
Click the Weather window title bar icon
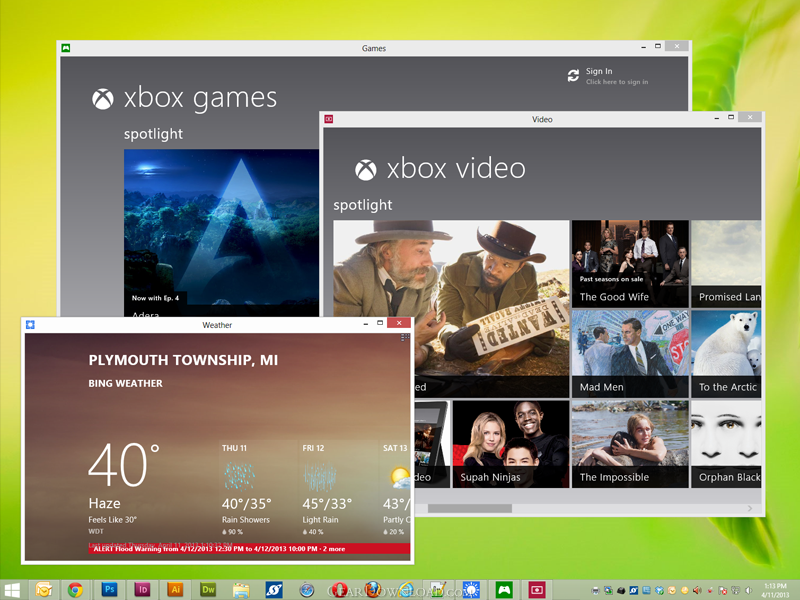coord(30,324)
